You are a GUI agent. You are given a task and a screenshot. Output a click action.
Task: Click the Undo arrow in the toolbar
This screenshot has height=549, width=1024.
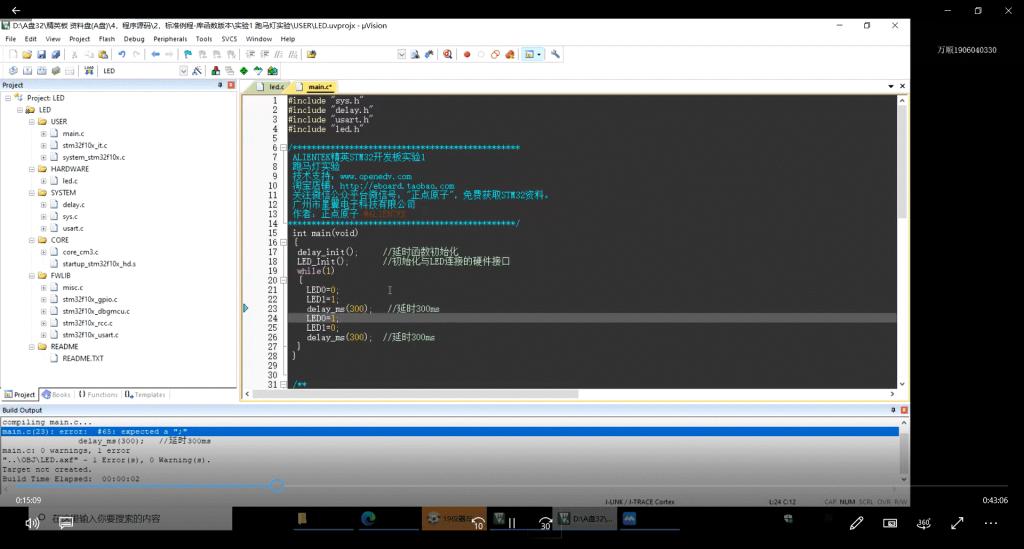tap(121, 54)
